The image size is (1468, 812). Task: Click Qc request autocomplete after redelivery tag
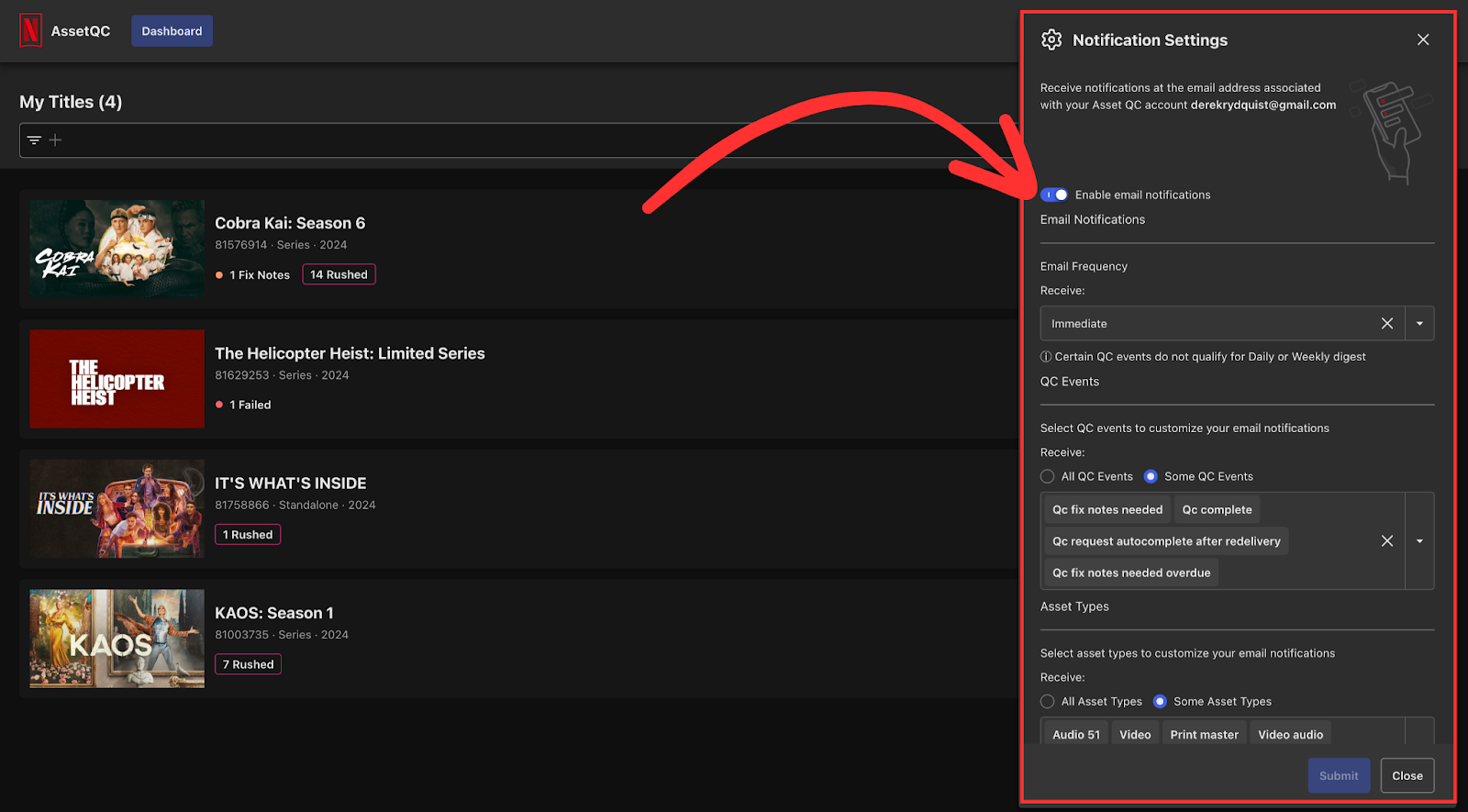tap(1166, 541)
